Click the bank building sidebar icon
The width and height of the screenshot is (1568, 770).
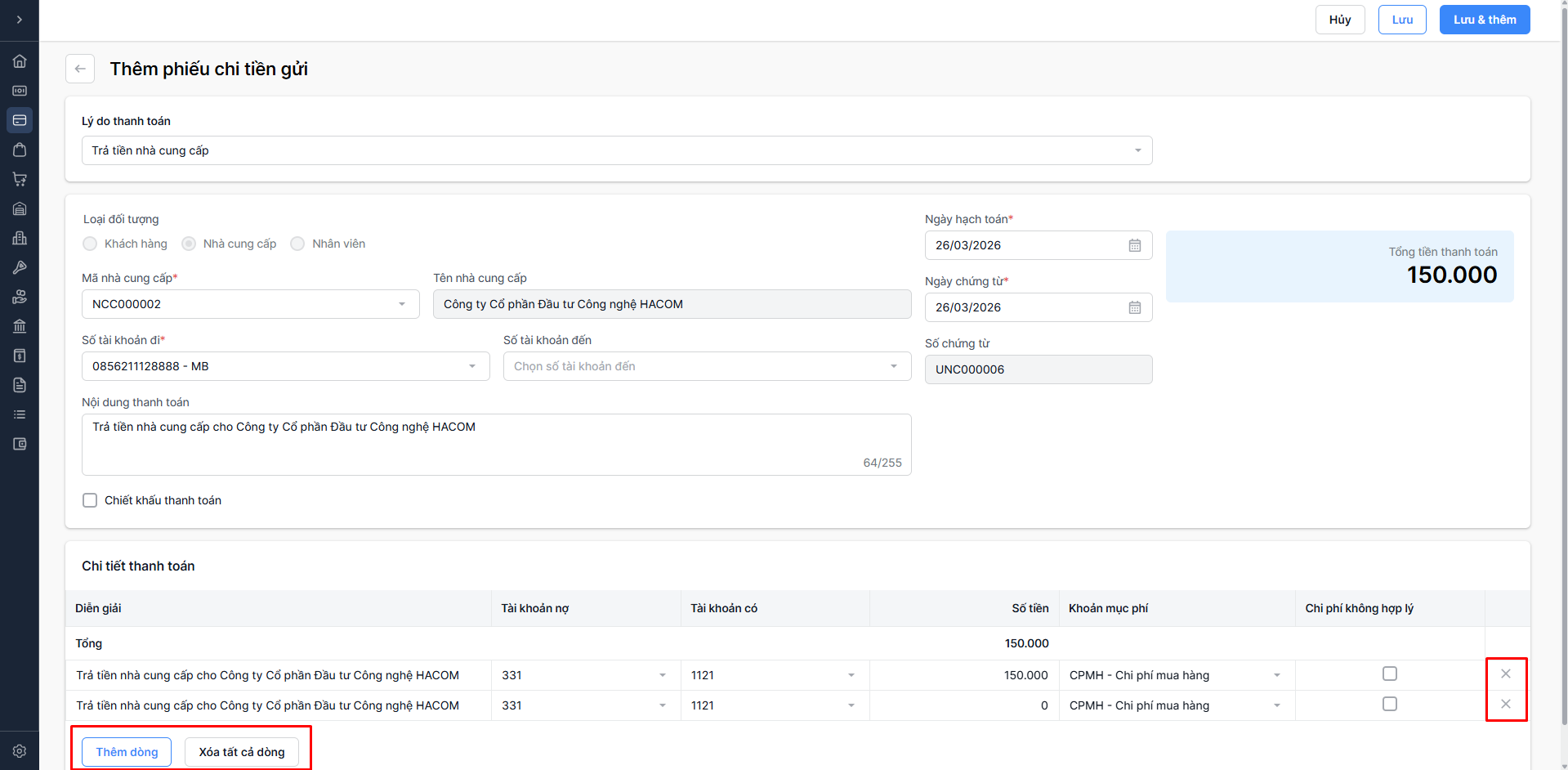pos(20,326)
